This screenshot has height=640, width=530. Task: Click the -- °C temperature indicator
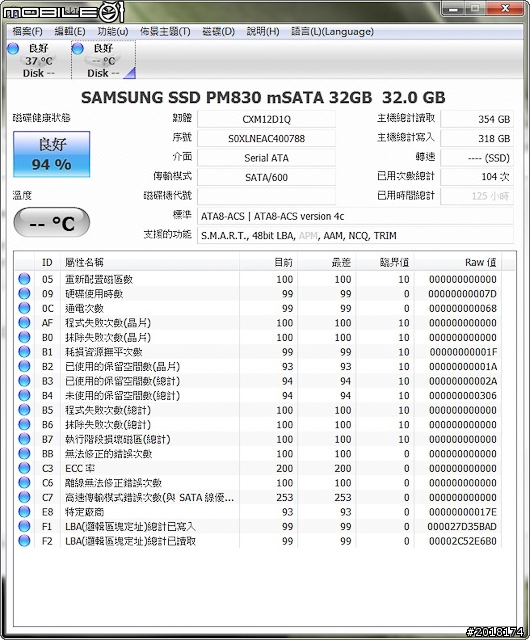[51, 223]
